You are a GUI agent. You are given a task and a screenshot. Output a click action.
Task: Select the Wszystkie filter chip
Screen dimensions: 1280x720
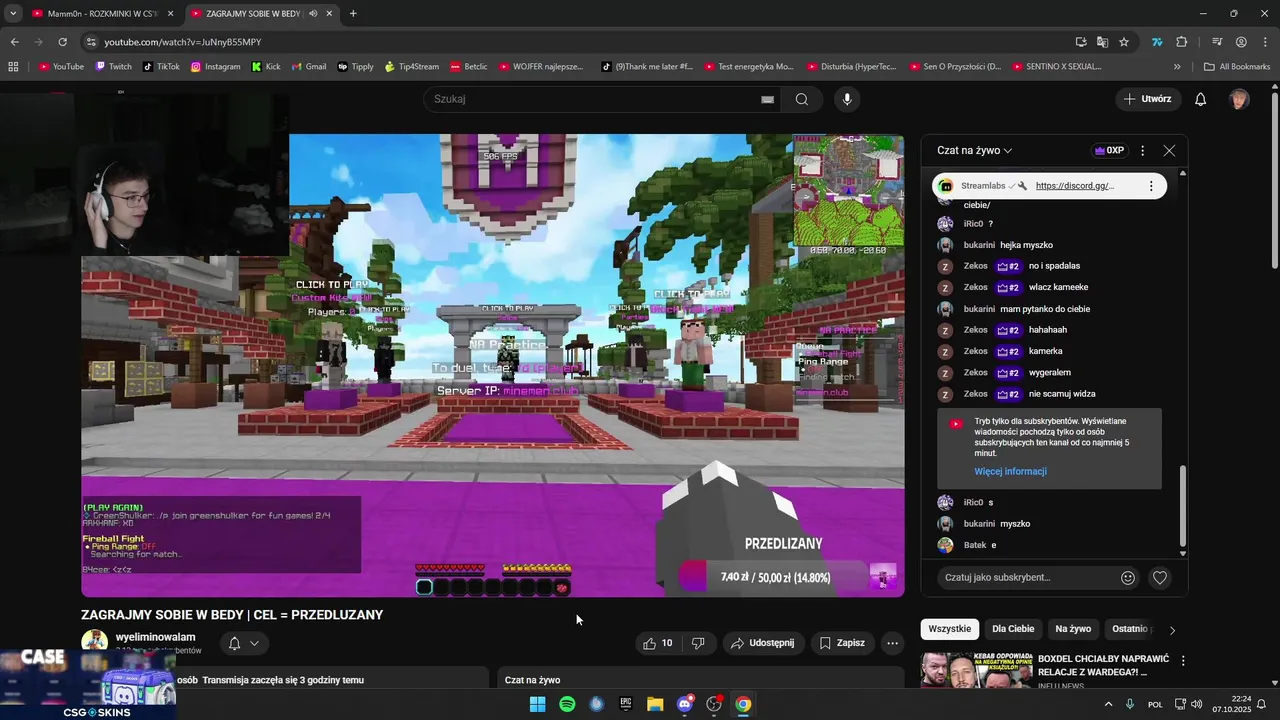949,629
